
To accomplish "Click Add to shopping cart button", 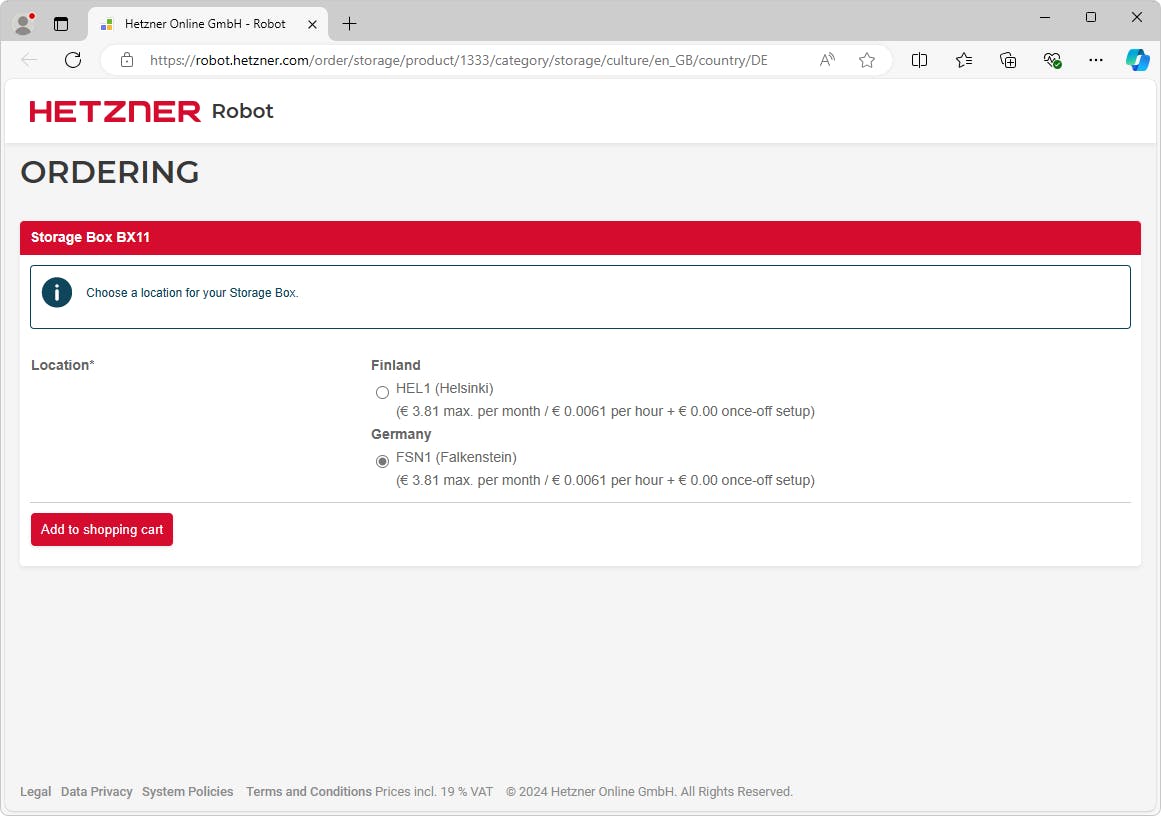I will 101,529.
